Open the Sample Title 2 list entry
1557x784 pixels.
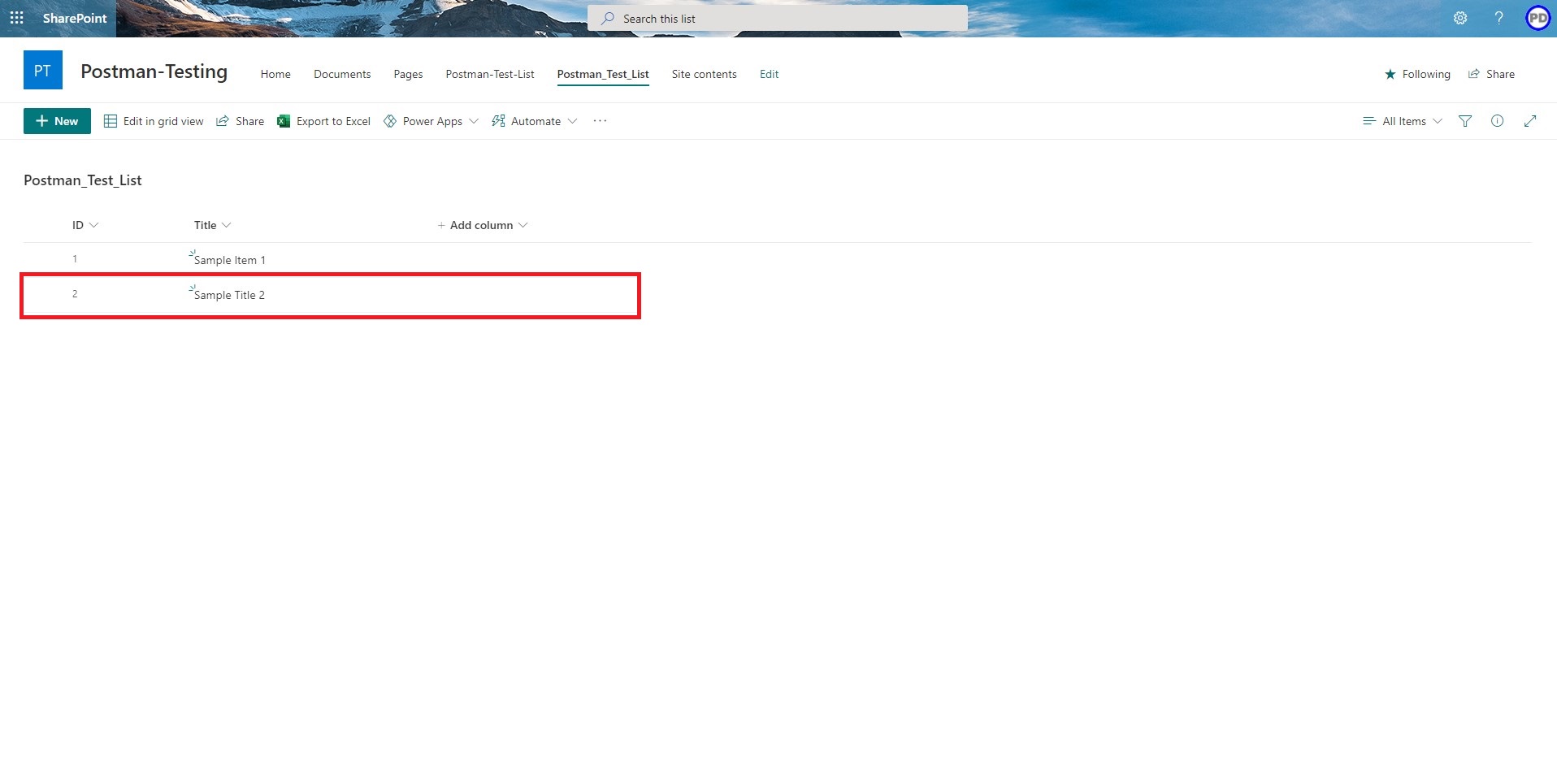coord(229,295)
